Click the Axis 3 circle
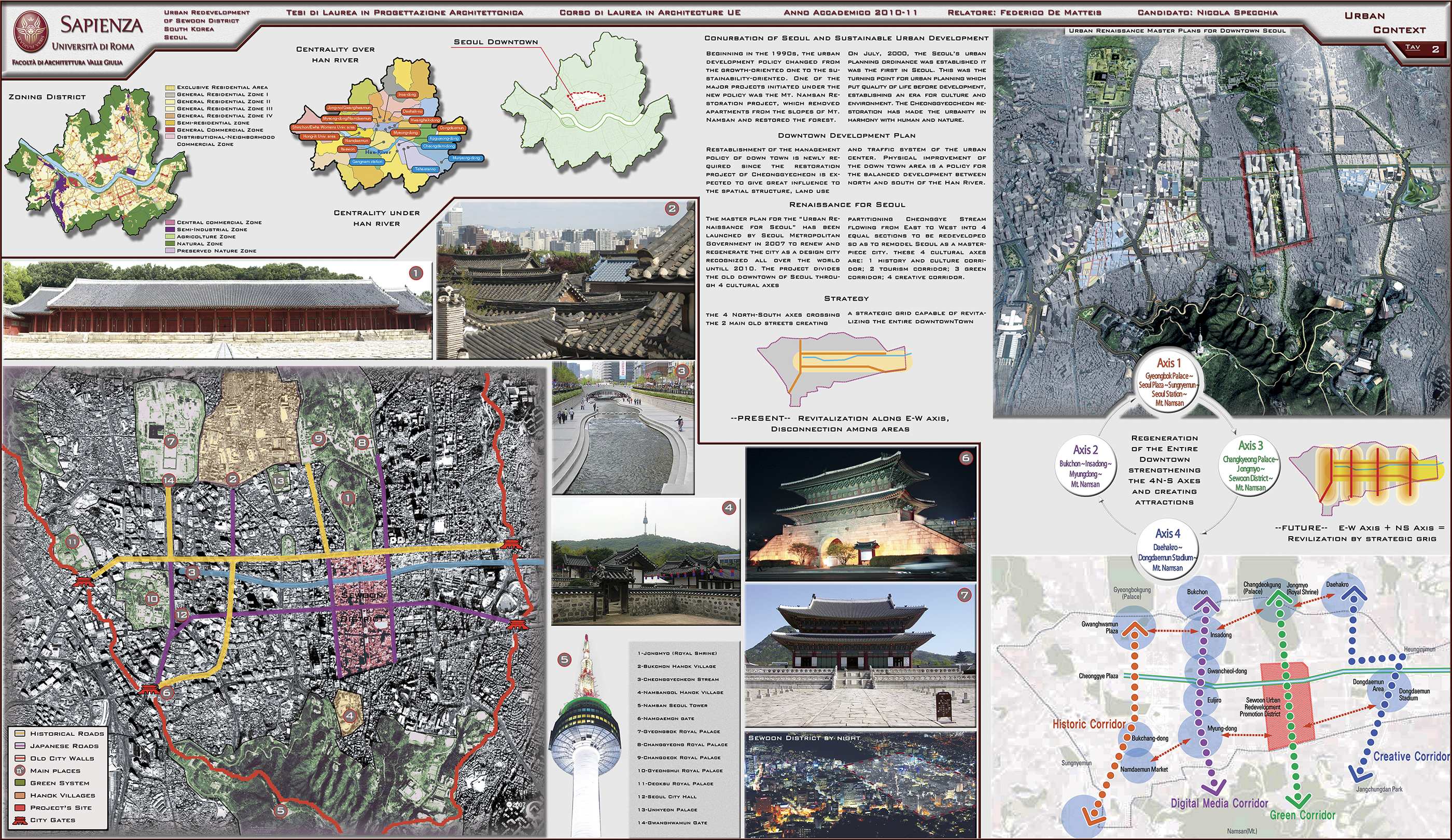Image resolution: width=1452 pixels, height=840 pixels. tap(1250, 466)
